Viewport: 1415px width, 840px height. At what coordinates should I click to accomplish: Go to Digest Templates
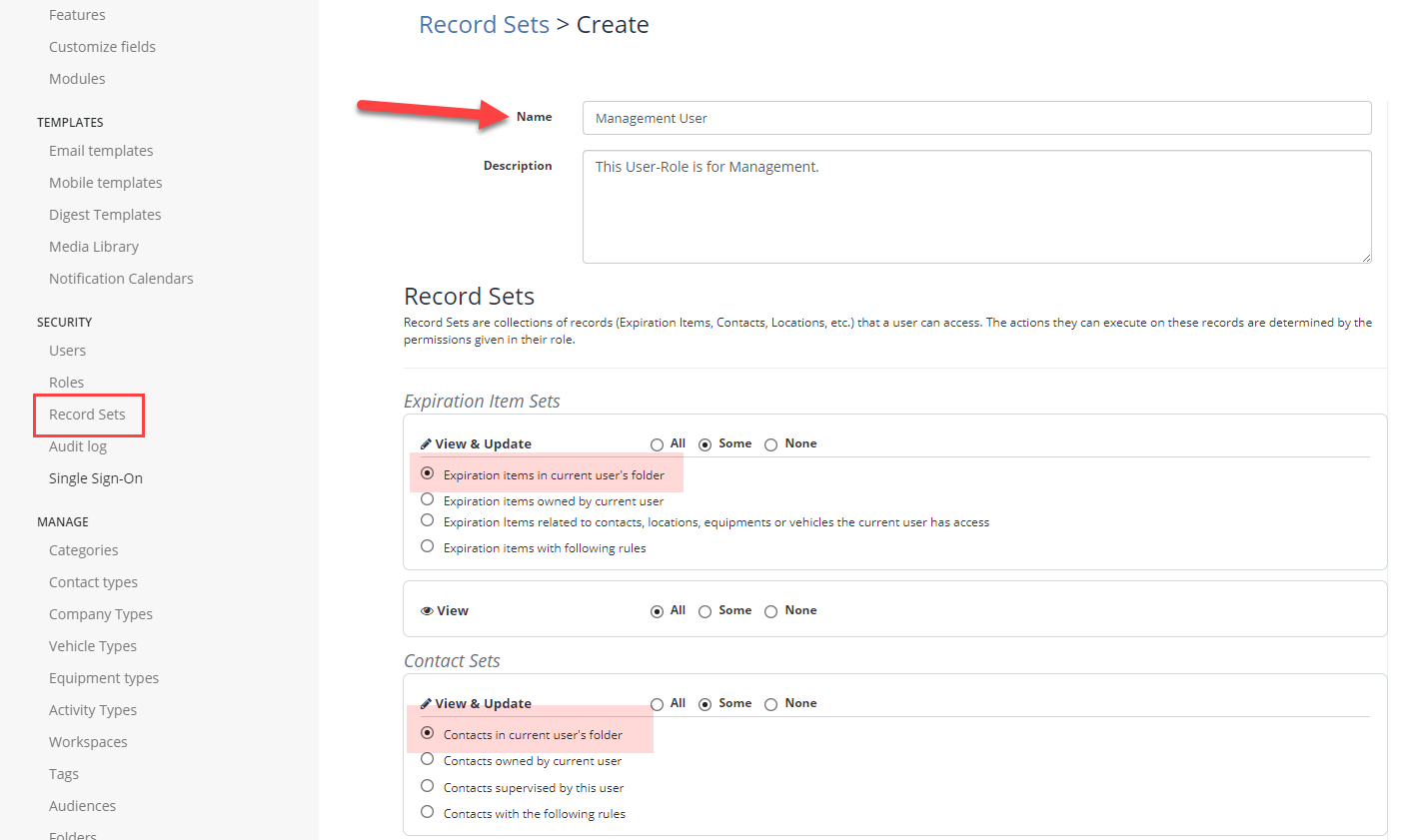(105, 215)
